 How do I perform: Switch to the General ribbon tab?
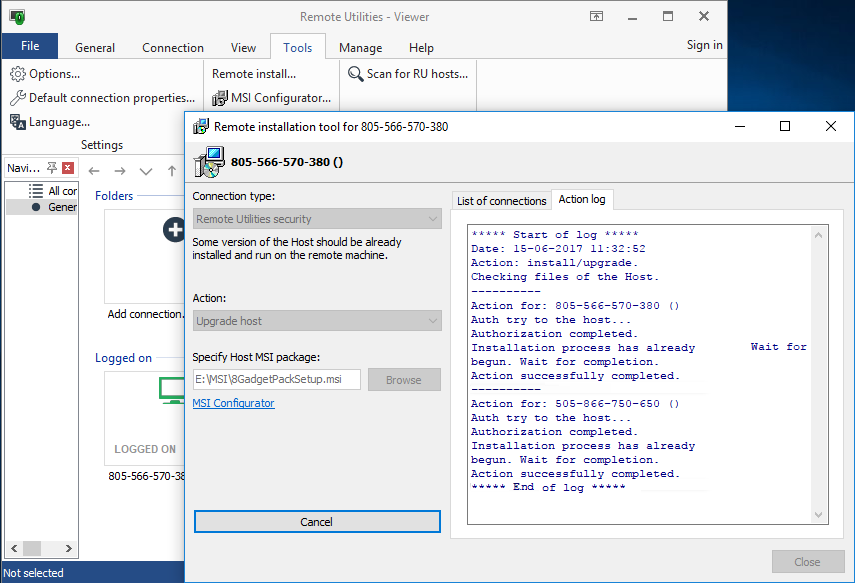click(x=95, y=48)
